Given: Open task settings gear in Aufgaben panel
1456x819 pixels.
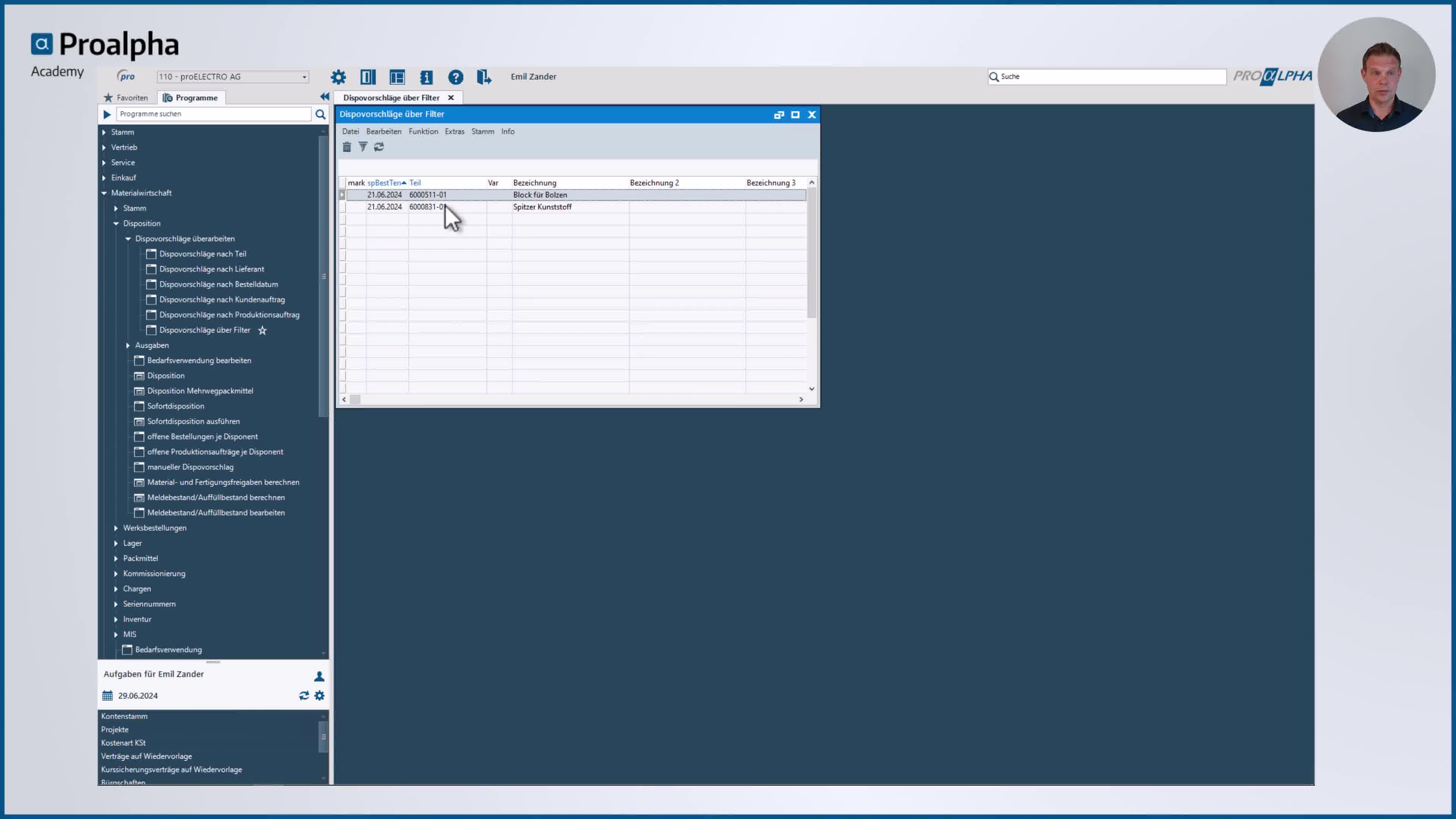Looking at the screenshot, I should point(319,696).
